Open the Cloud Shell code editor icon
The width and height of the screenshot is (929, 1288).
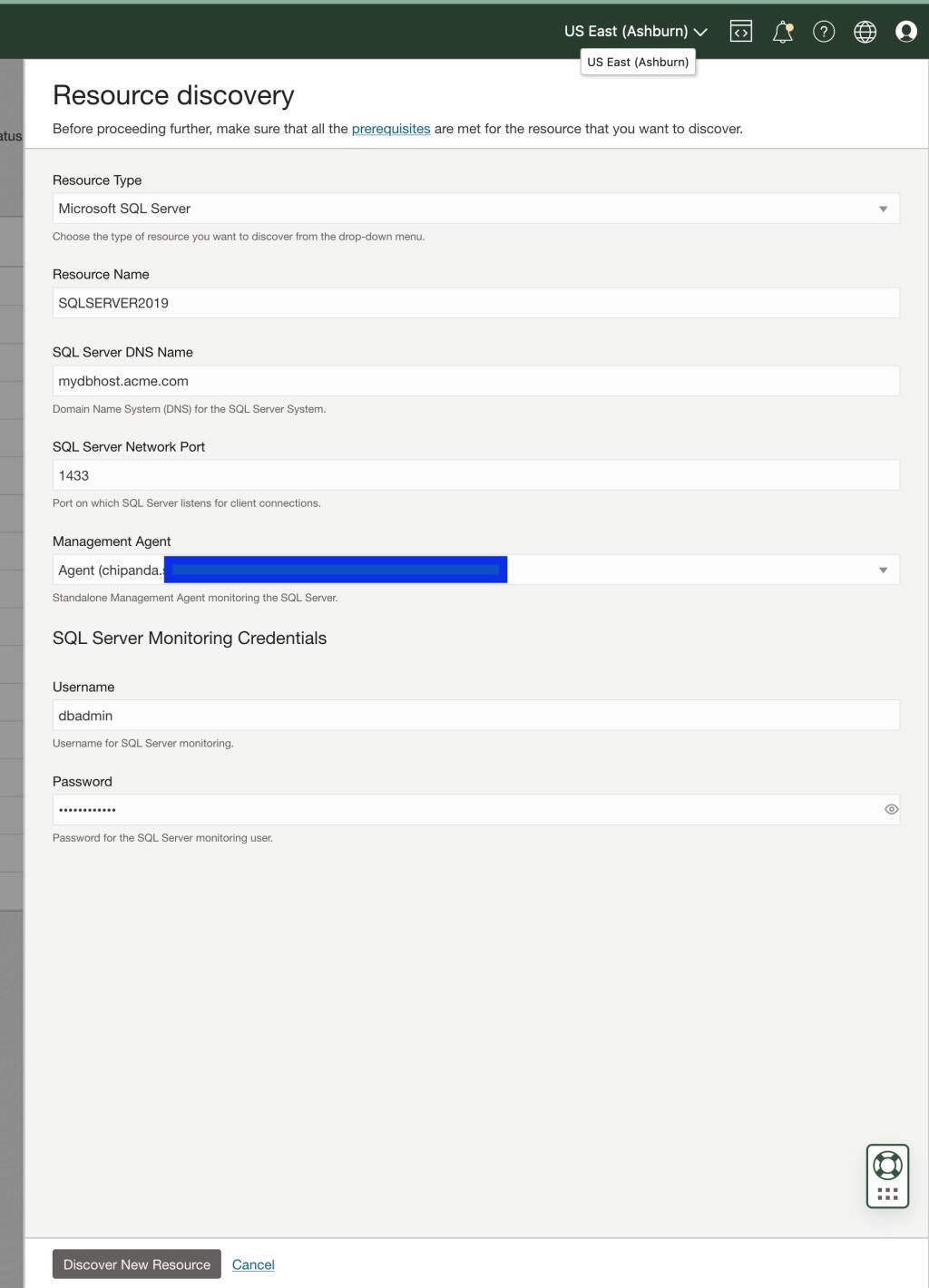[741, 31]
